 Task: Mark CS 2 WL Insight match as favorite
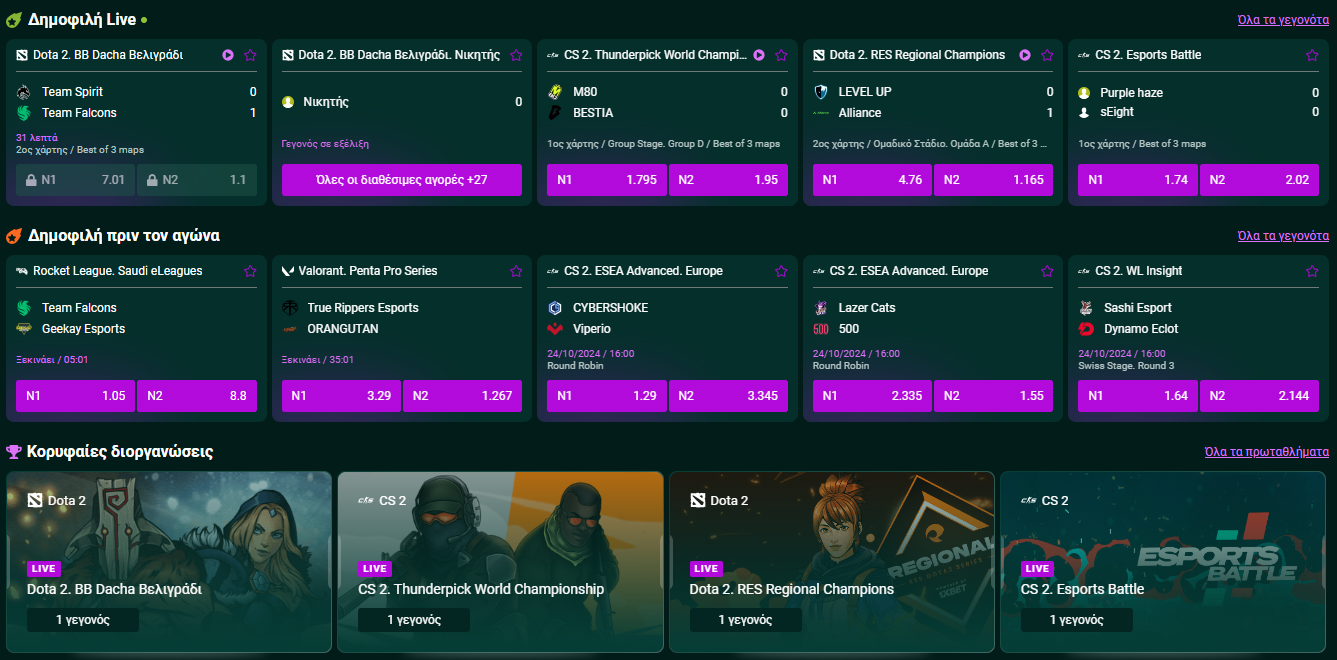click(1312, 272)
